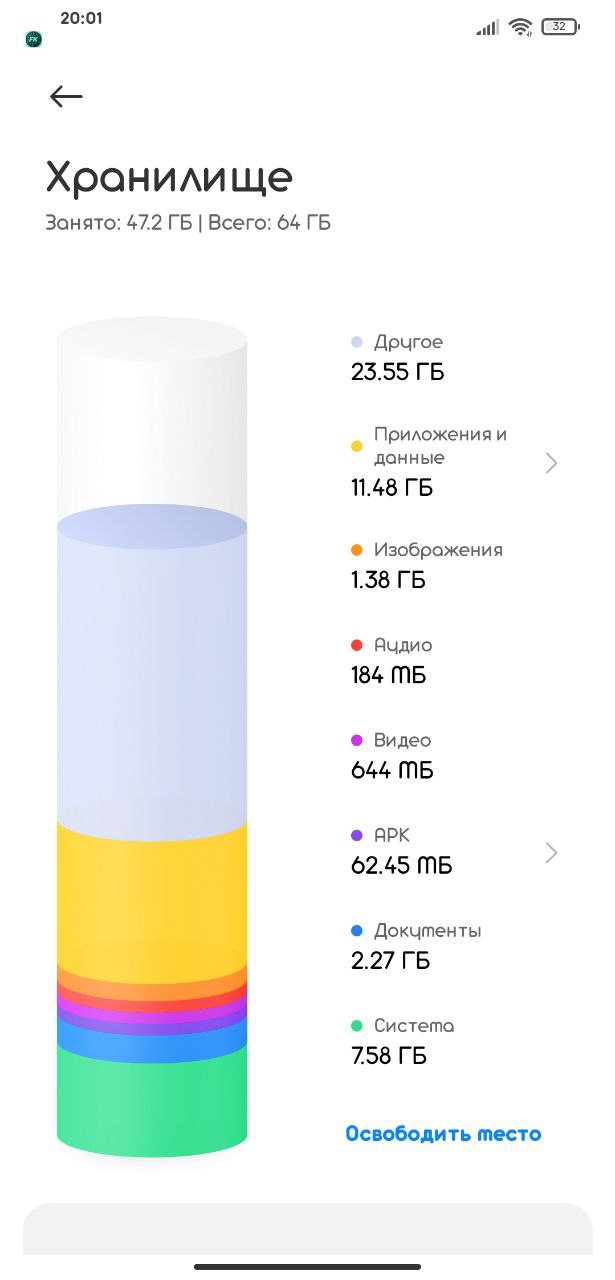The image size is (615, 1280).
Task: Expand the APK category chevron
Action: (551, 852)
